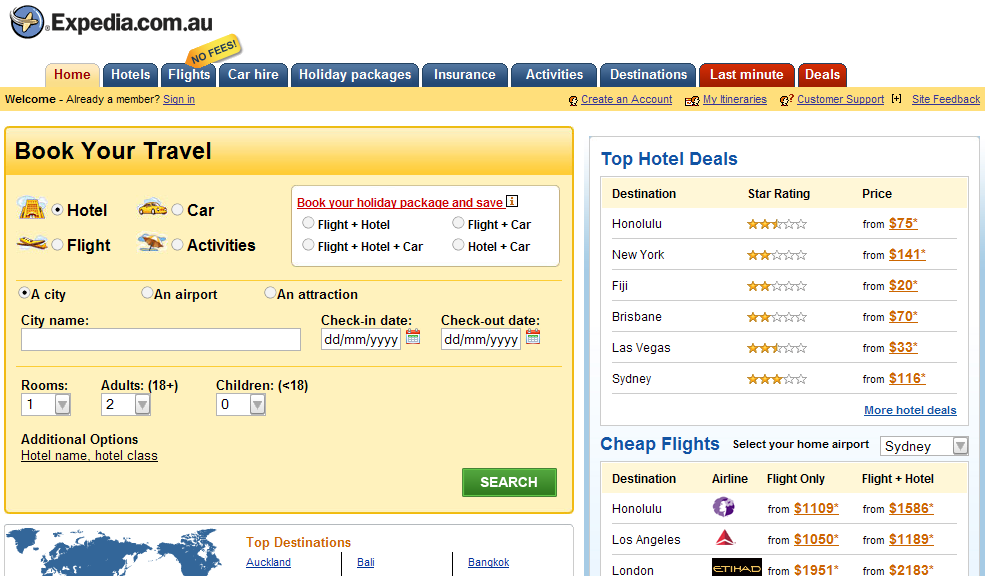The image size is (989, 576).
Task: Select the Car radio button
Action: tap(177, 209)
